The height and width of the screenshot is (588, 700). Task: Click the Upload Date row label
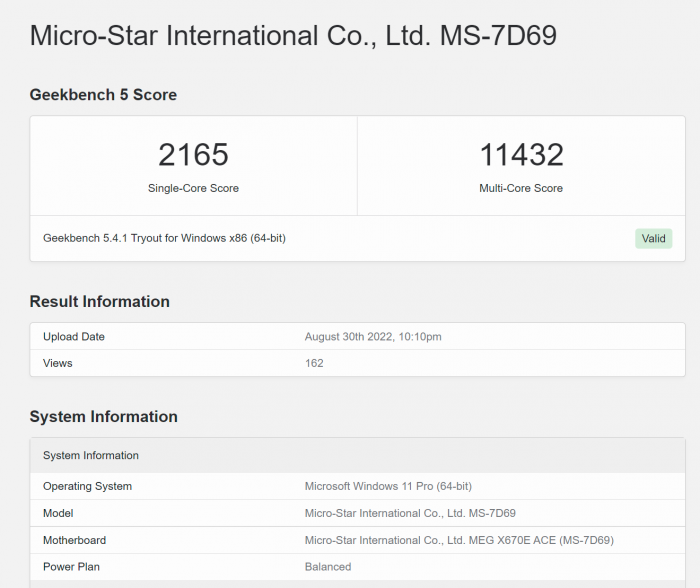(74, 337)
